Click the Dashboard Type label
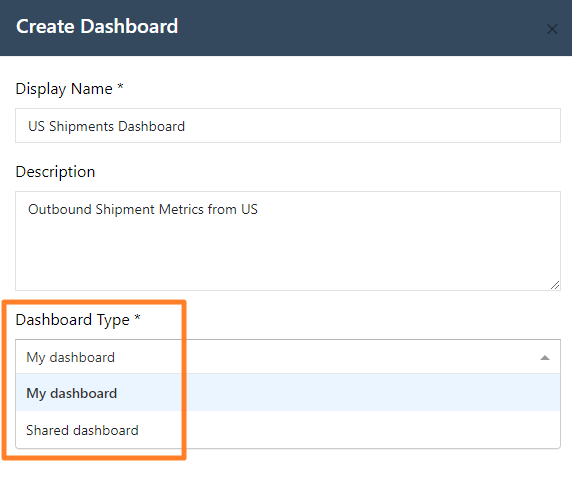The width and height of the screenshot is (572, 478). pyautogui.click(x=72, y=320)
